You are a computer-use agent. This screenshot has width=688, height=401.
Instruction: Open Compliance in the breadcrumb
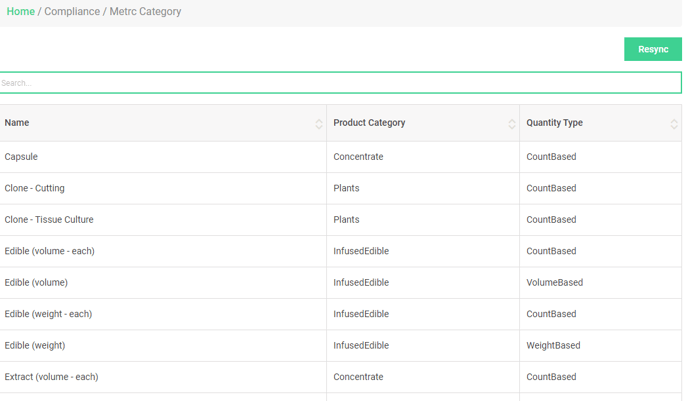(72, 11)
